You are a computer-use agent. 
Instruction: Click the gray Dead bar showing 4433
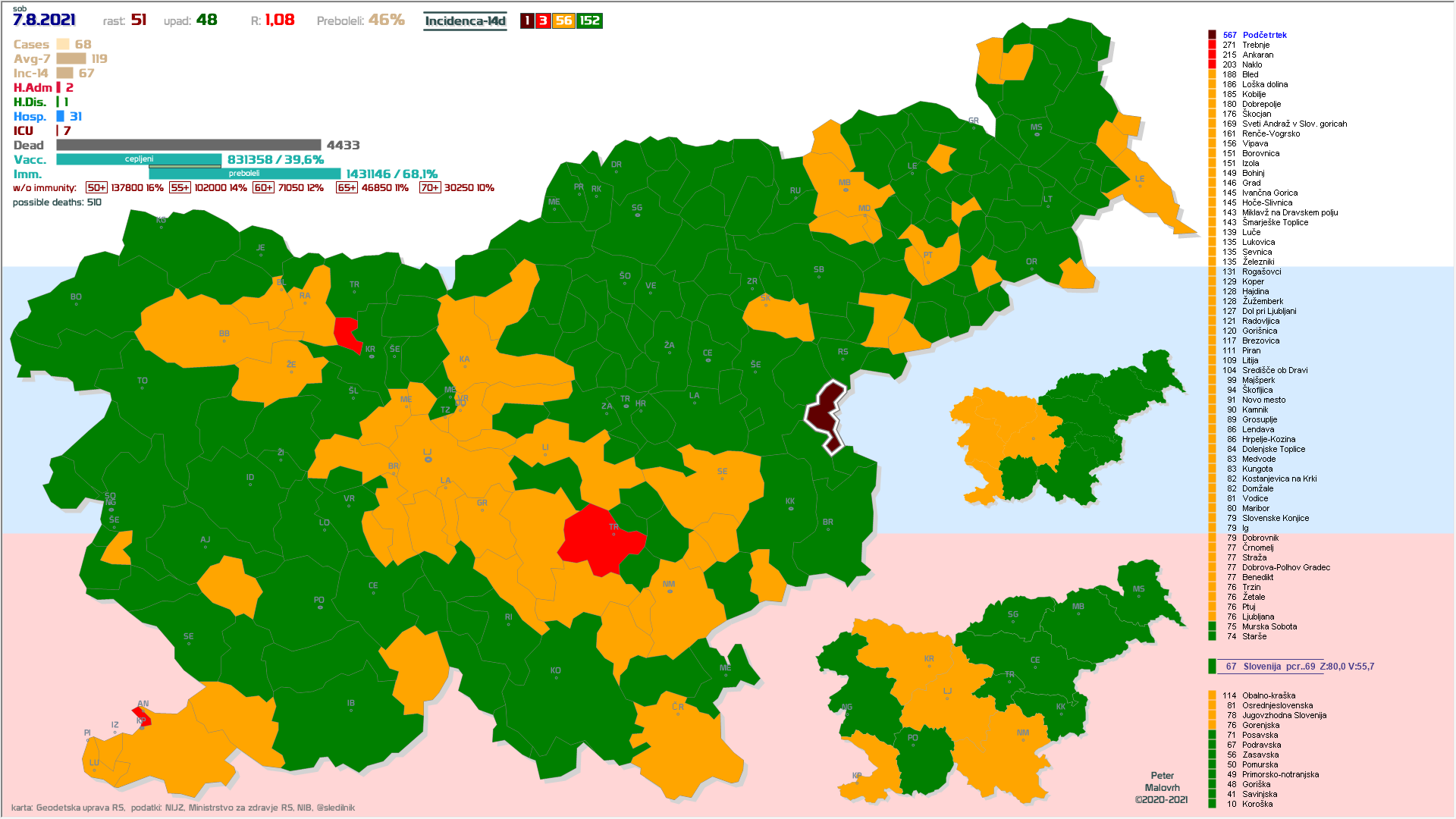tap(188, 145)
